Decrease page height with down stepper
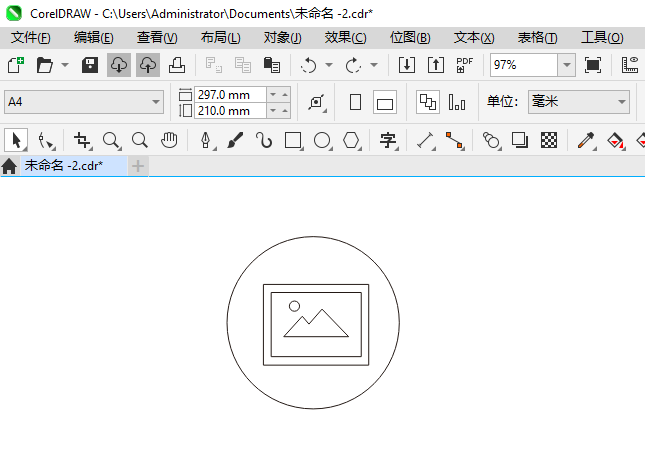Screen dimensions: 645x460 (273, 111)
